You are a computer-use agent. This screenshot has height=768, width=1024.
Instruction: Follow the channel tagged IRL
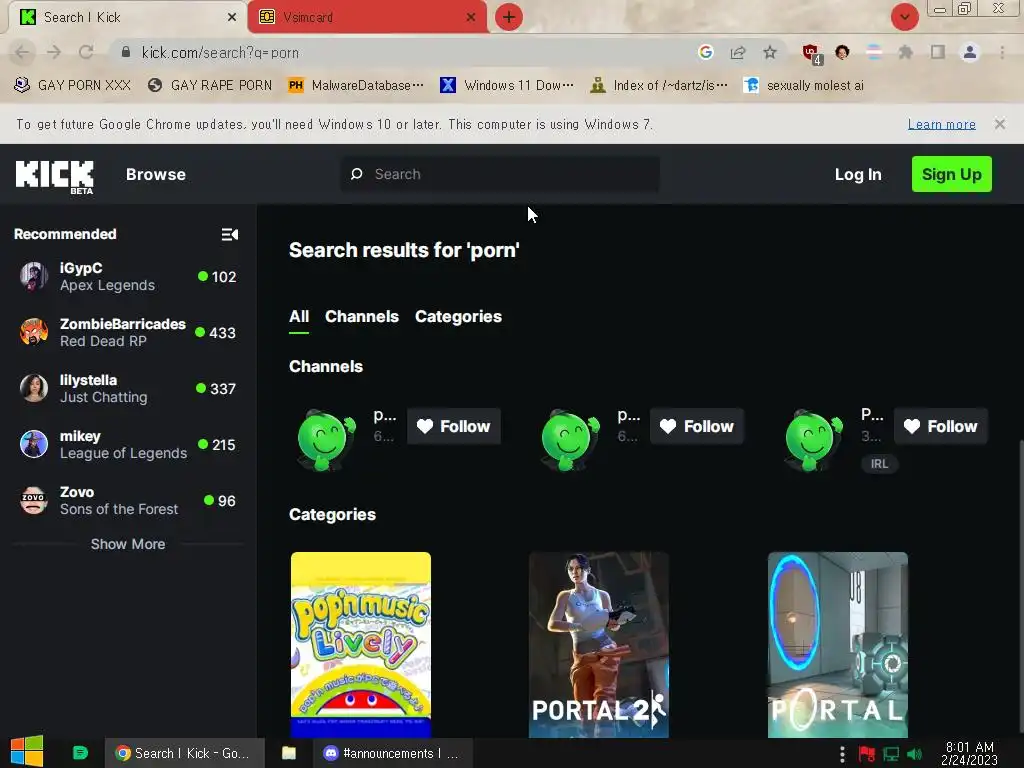(x=940, y=426)
